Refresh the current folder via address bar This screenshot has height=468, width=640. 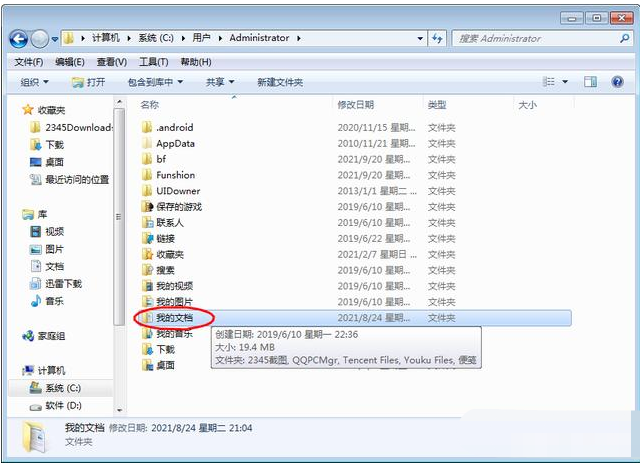pyautogui.click(x=437, y=38)
